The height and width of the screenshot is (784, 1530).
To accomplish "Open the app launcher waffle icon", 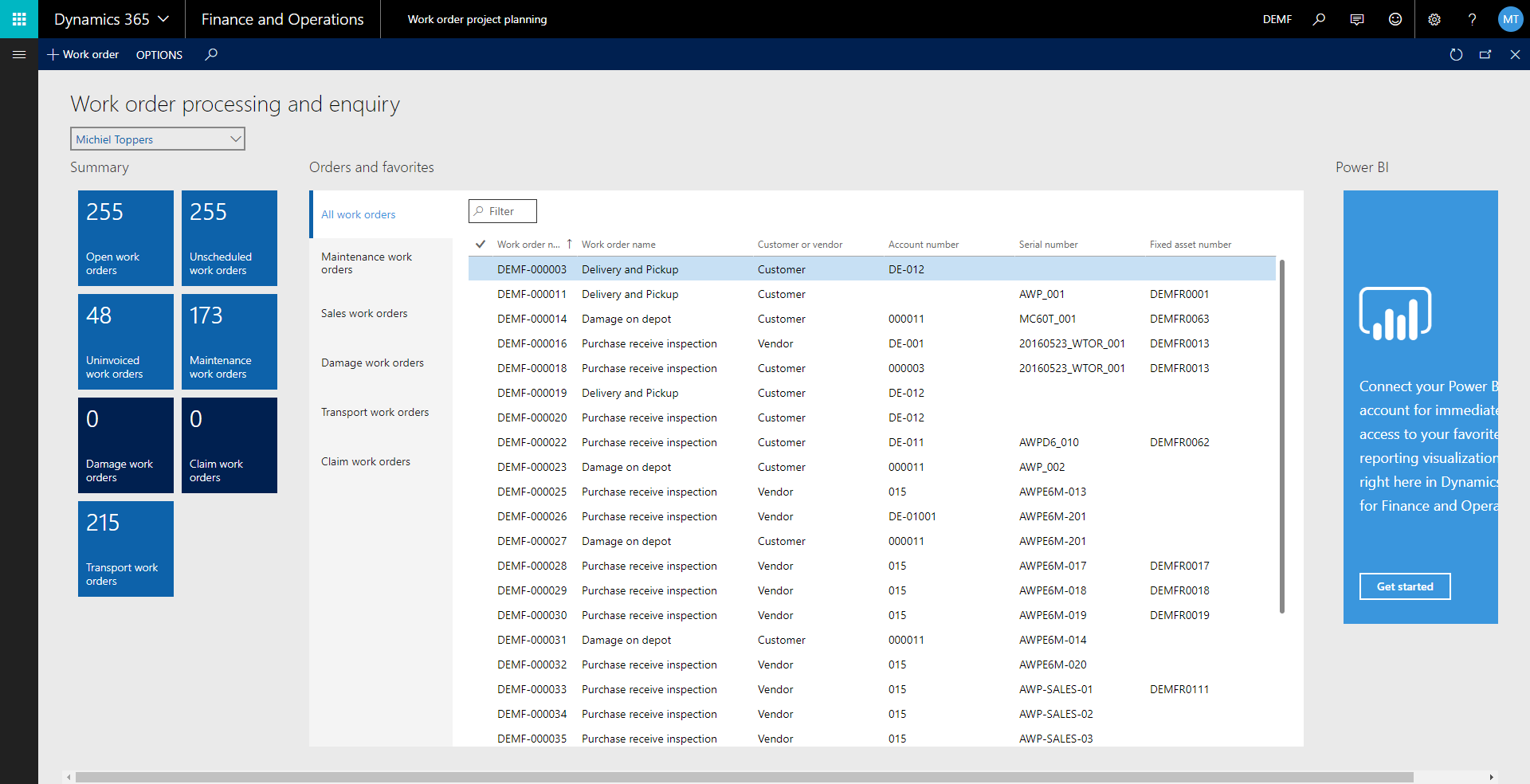I will click(19, 19).
